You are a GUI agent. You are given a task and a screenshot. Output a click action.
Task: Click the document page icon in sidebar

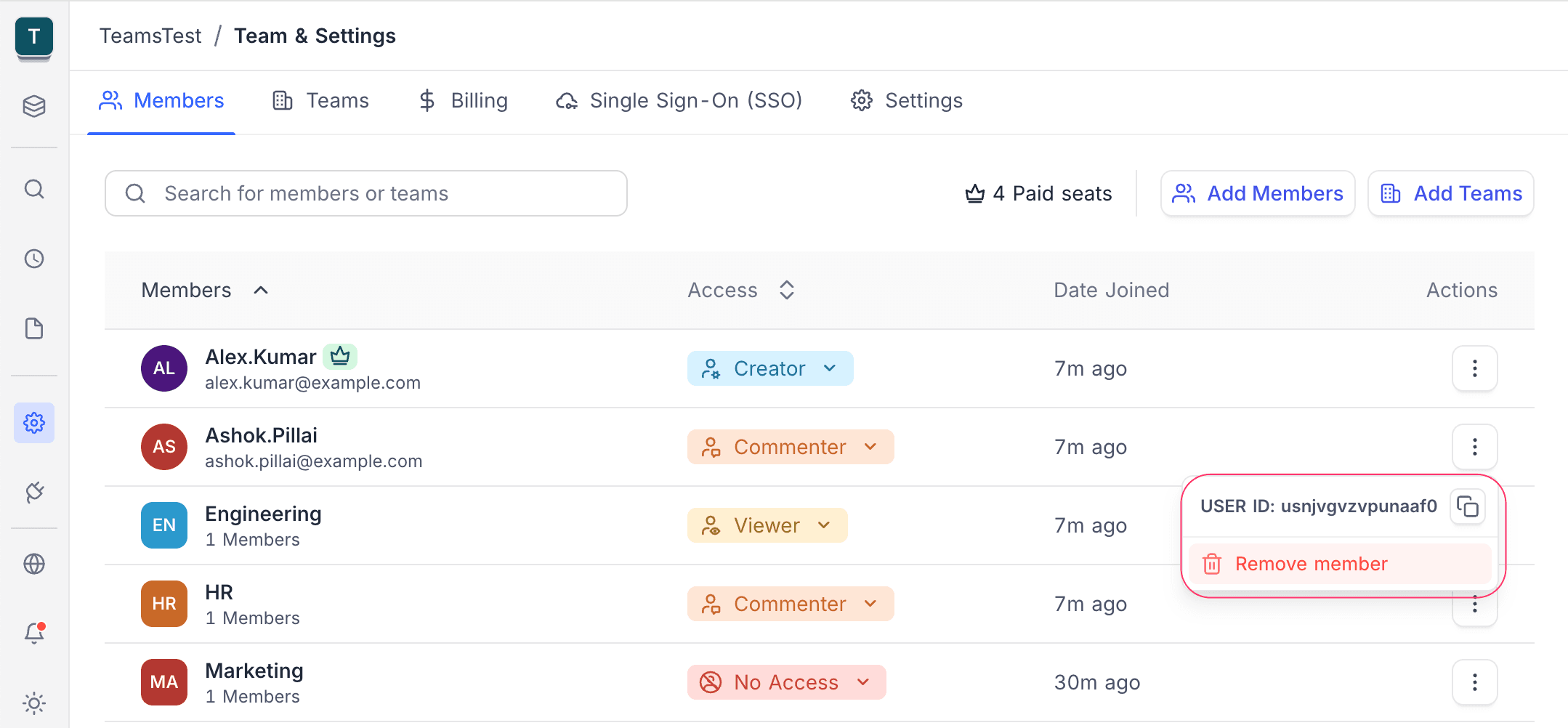pos(34,328)
